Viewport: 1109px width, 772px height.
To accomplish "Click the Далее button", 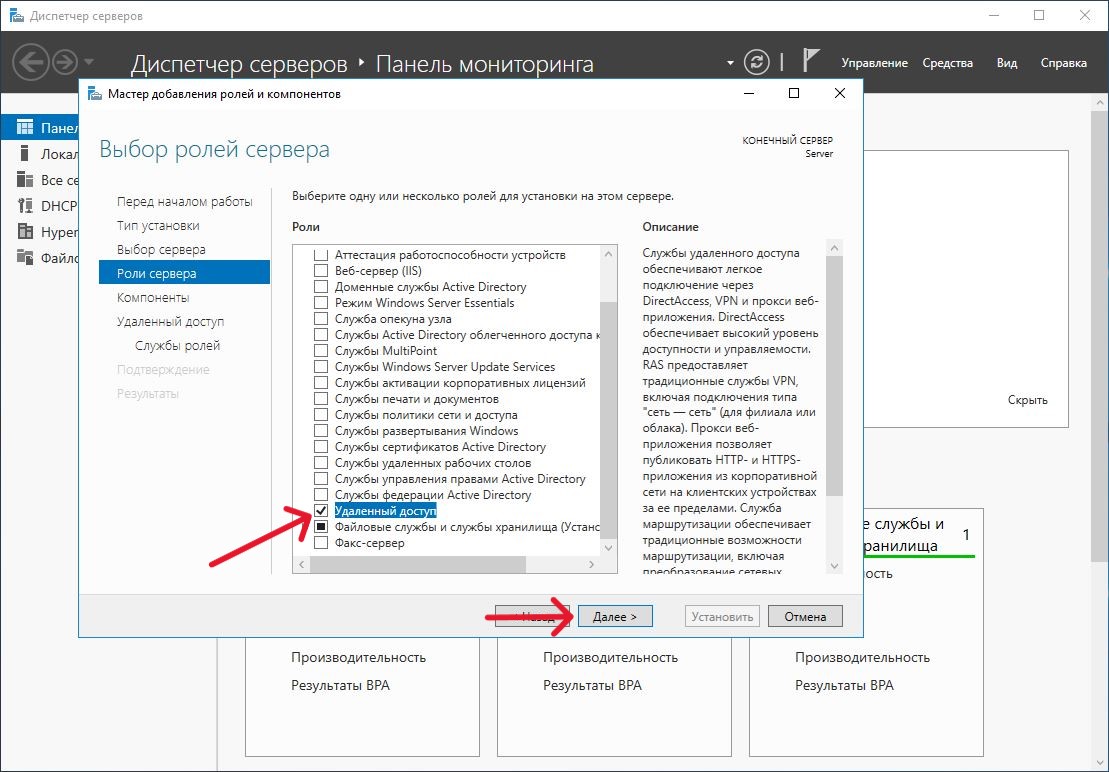I will pyautogui.click(x=615, y=616).
